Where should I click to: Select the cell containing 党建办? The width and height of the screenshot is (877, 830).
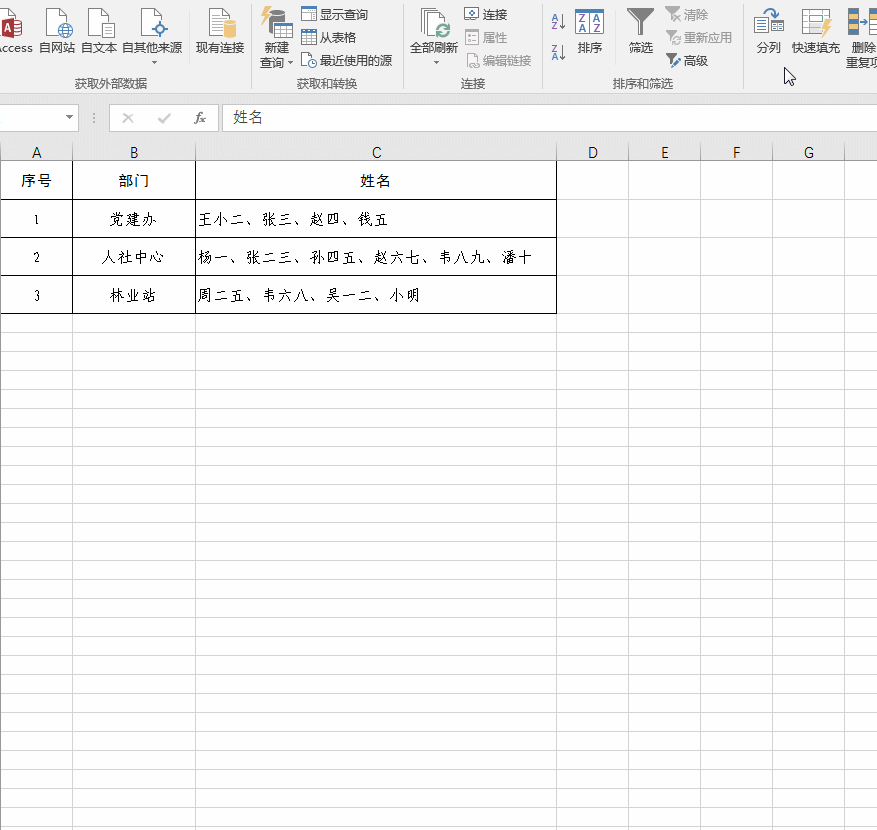click(x=134, y=219)
